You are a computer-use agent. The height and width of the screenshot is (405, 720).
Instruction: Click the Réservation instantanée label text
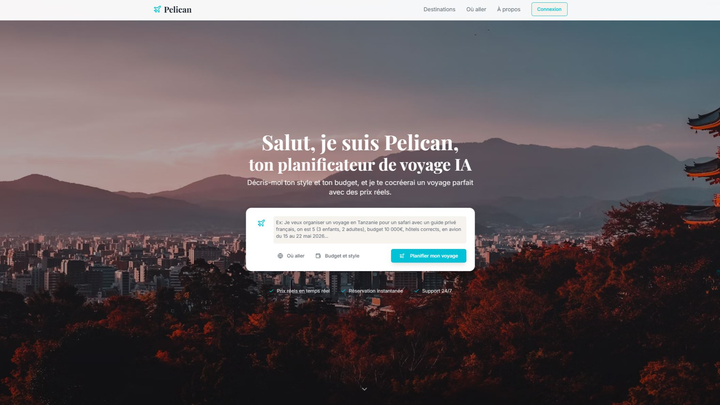click(x=376, y=291)
